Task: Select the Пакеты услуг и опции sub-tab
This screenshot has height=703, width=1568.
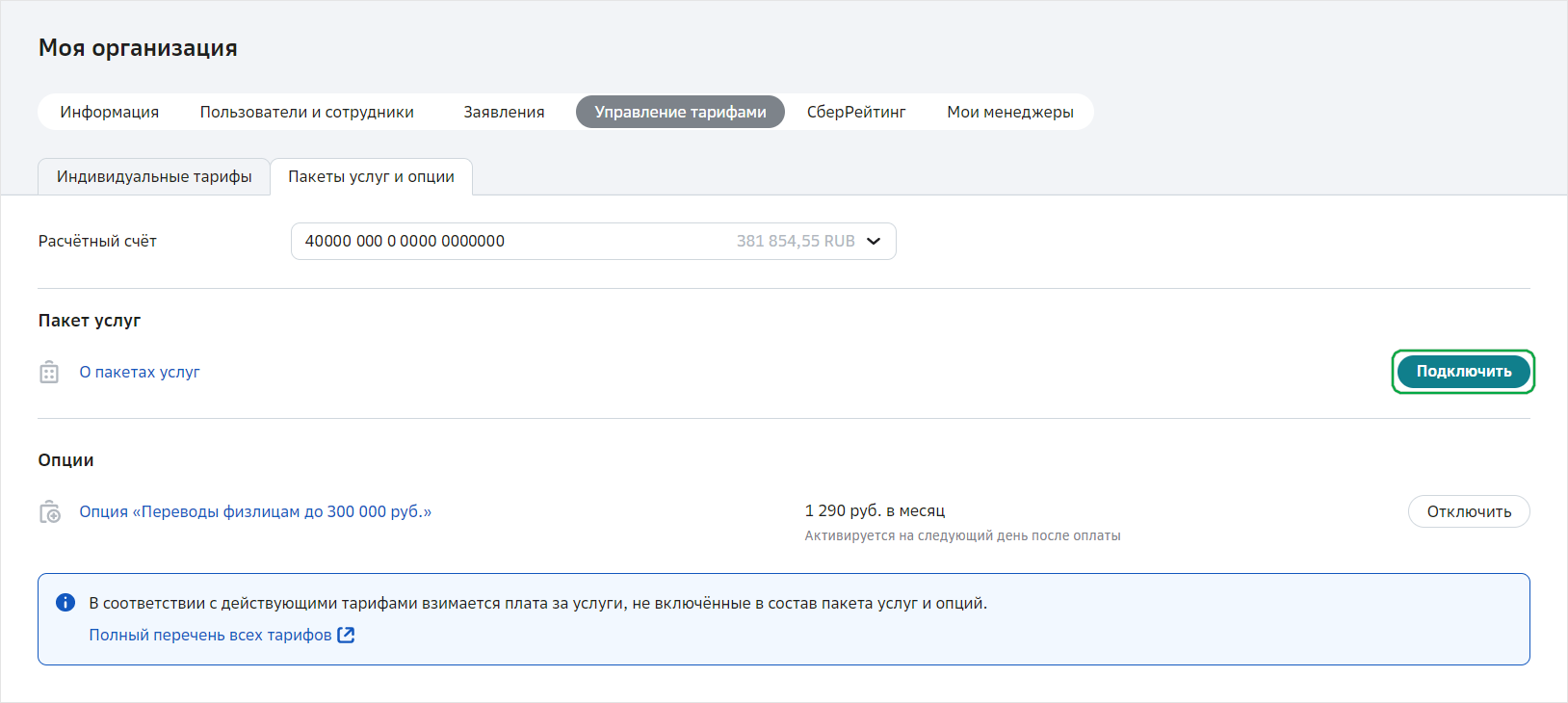Action: coord(371,177)
